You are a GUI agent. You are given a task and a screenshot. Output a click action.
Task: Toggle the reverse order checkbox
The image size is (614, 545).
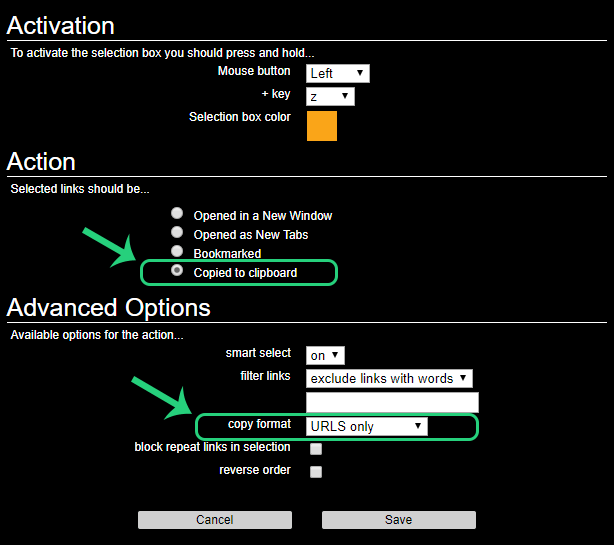(316, 472)
